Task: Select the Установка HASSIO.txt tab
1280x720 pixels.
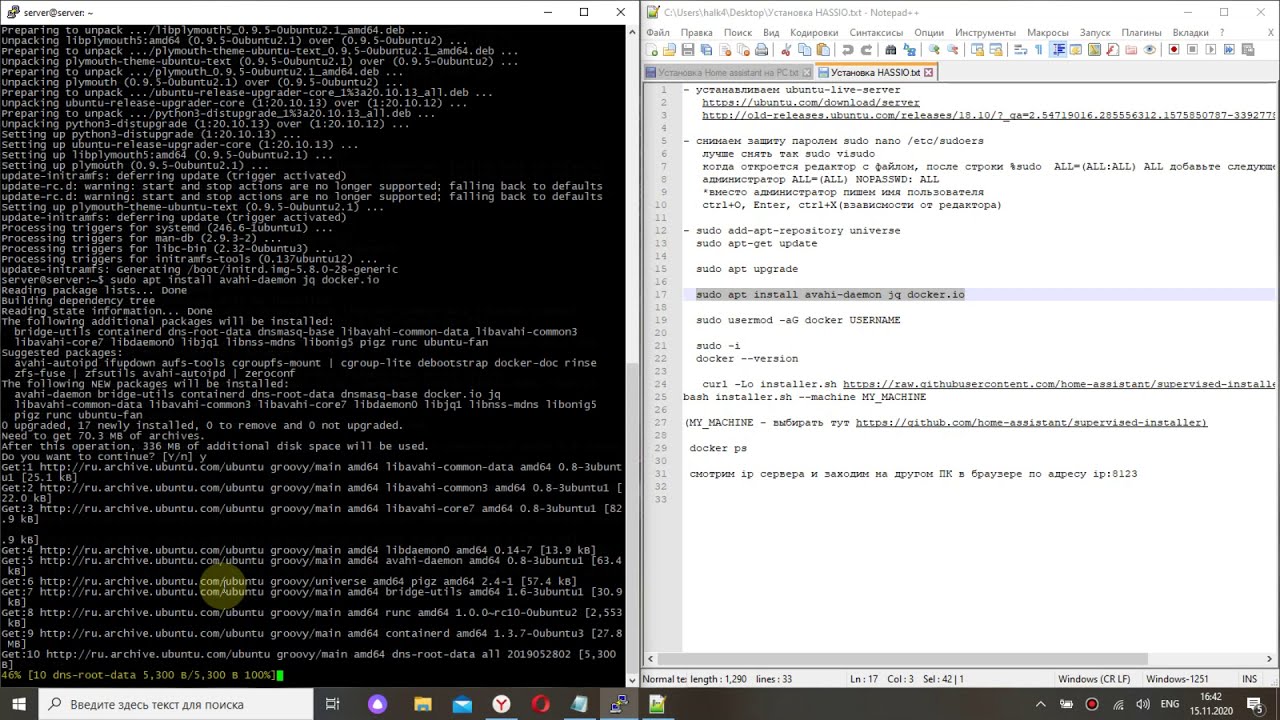Action: point(875,72)
